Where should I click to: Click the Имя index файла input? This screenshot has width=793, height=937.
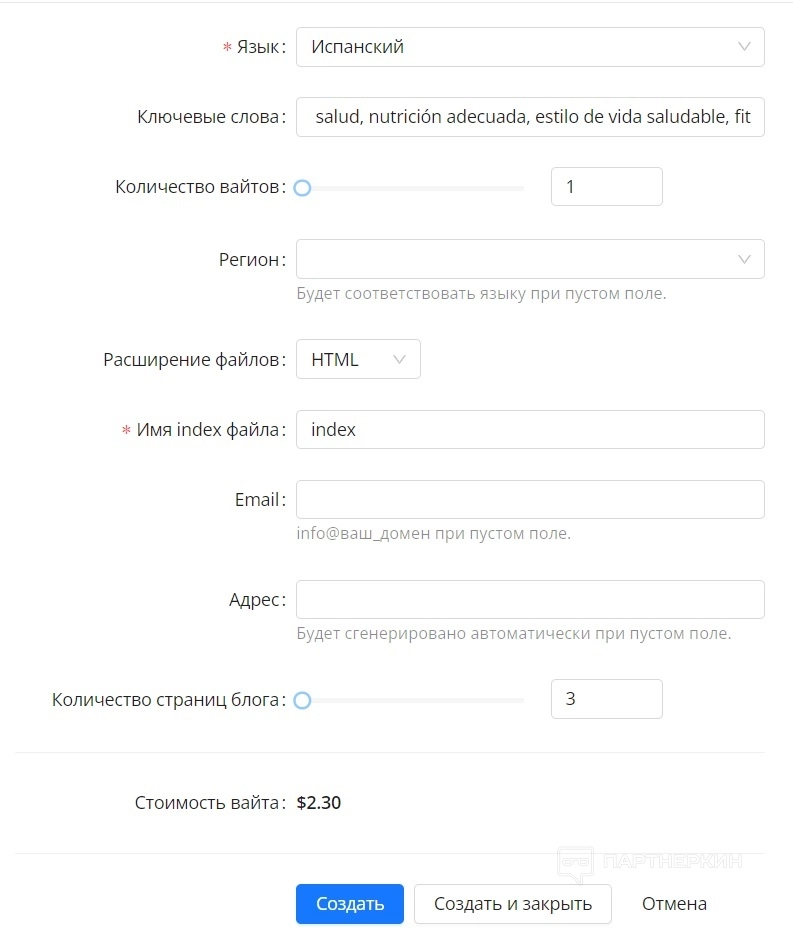(530, 430)
